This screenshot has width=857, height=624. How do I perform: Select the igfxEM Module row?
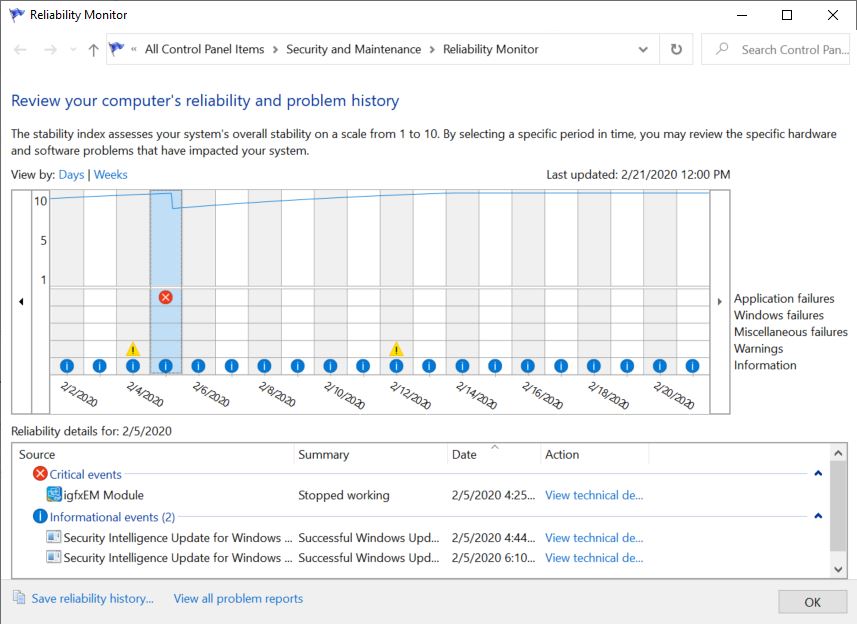[421, 495]
